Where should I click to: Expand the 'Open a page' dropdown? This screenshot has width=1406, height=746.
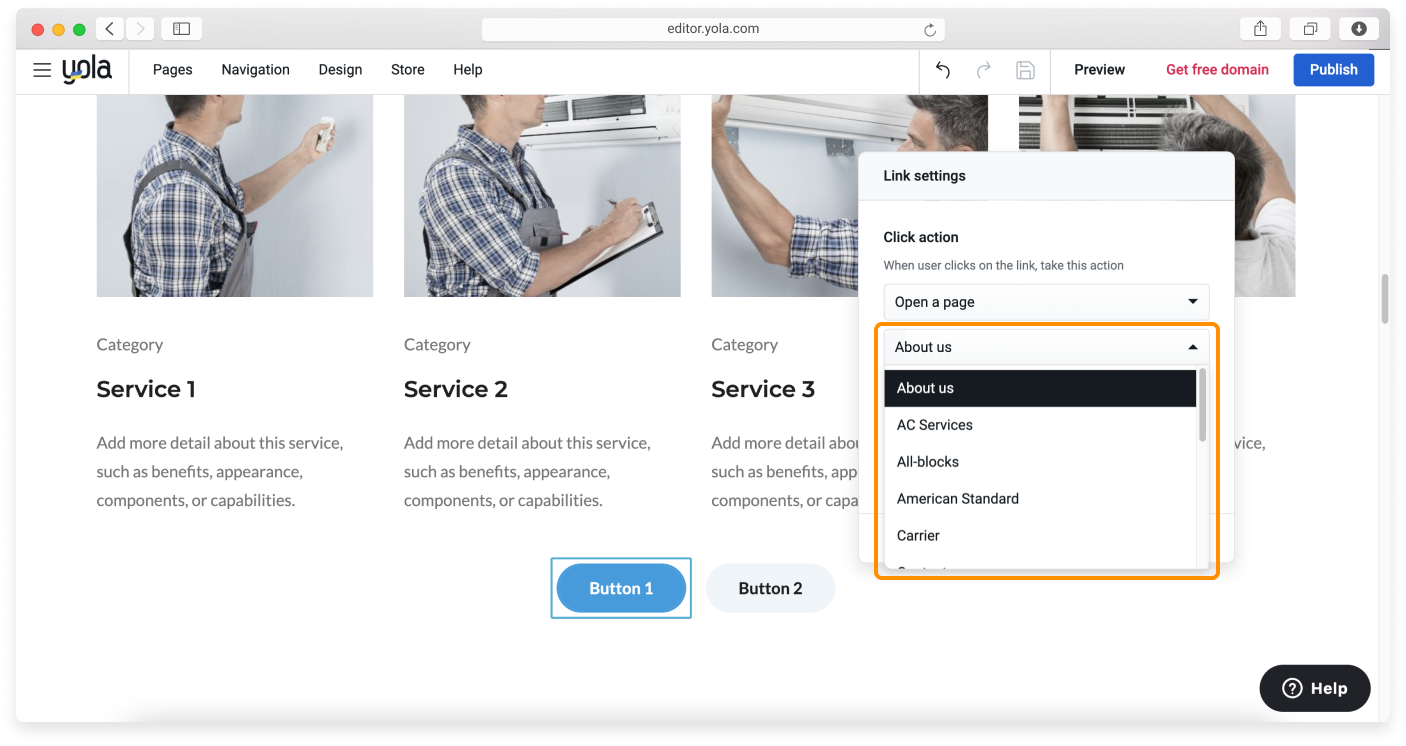[x=1046, y=302]
